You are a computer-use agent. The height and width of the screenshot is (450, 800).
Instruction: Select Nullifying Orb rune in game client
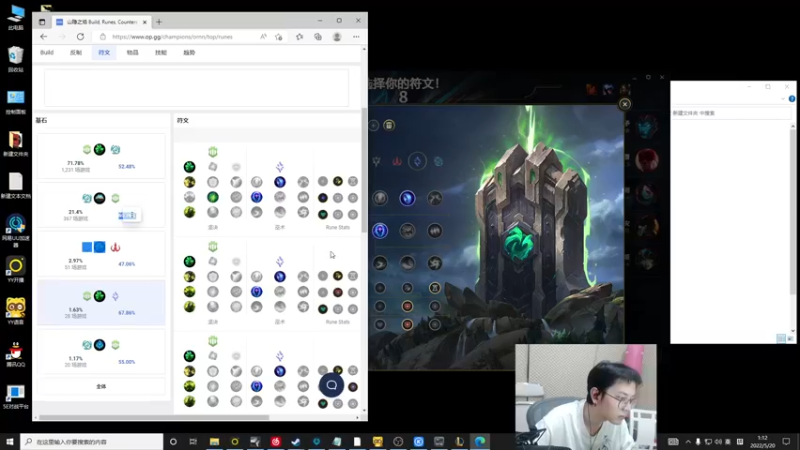[381, 198]
